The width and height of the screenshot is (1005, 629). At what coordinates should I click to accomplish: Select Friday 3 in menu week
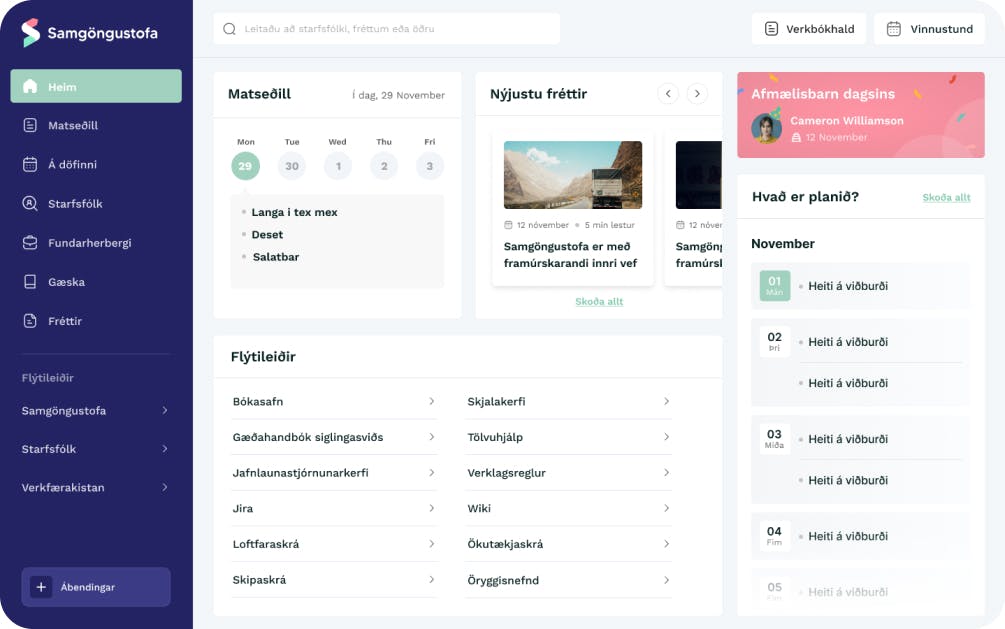429,166
